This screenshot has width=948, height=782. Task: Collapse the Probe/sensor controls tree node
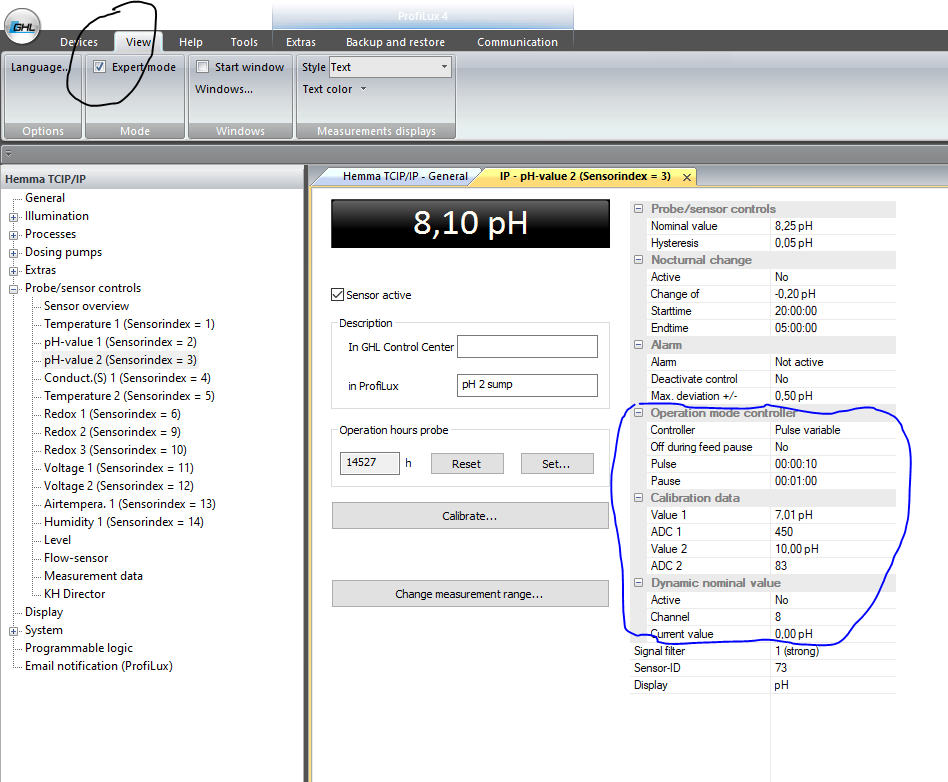coord(13,289)
